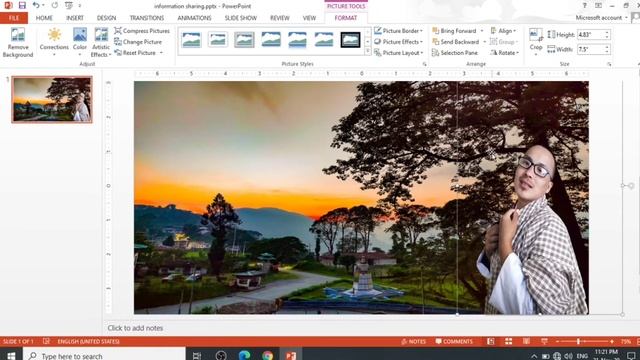Screen dimensions: 640x360
Task: Open Artistic Effects gallery
Action: tap(100, 42)
